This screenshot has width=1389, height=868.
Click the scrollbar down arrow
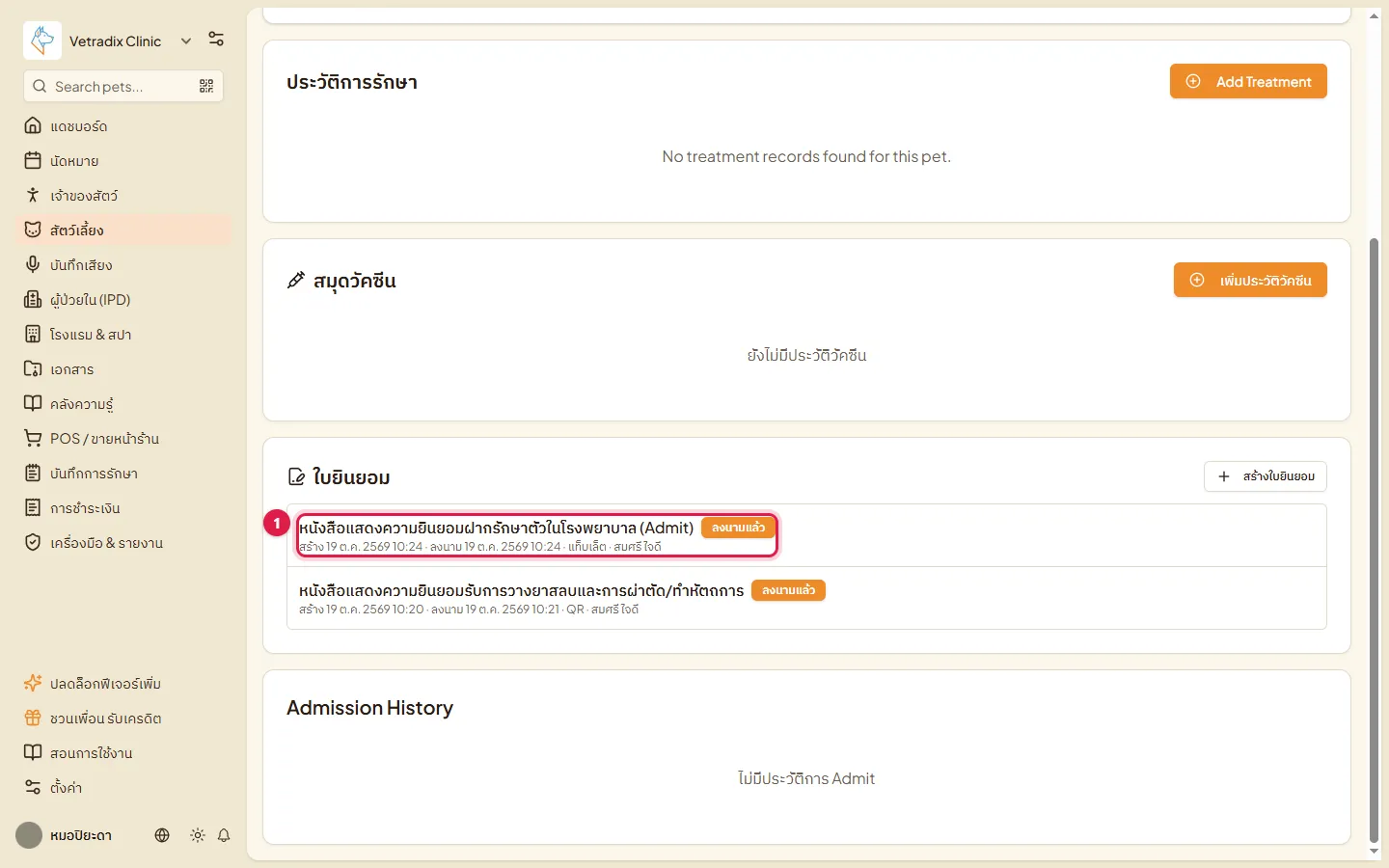pyautogui.click(x=1375, y=852)
